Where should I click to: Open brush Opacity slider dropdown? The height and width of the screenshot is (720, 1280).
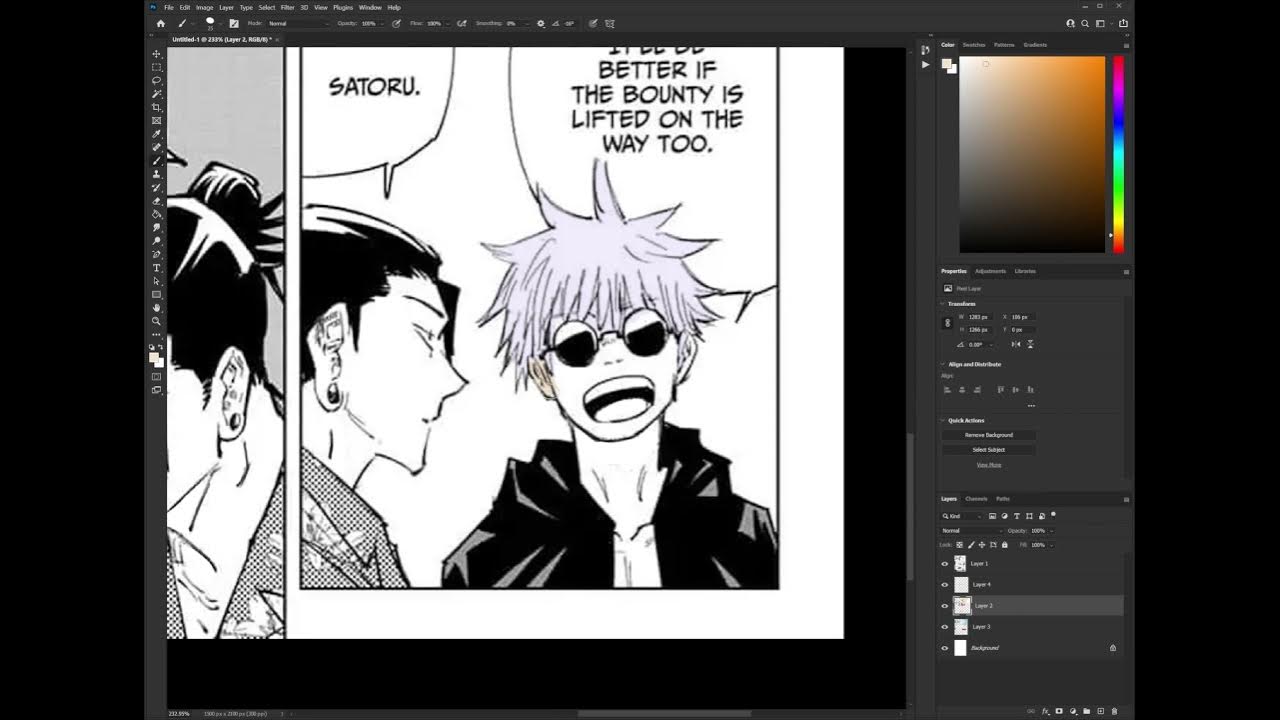click(x=383, y=23)
